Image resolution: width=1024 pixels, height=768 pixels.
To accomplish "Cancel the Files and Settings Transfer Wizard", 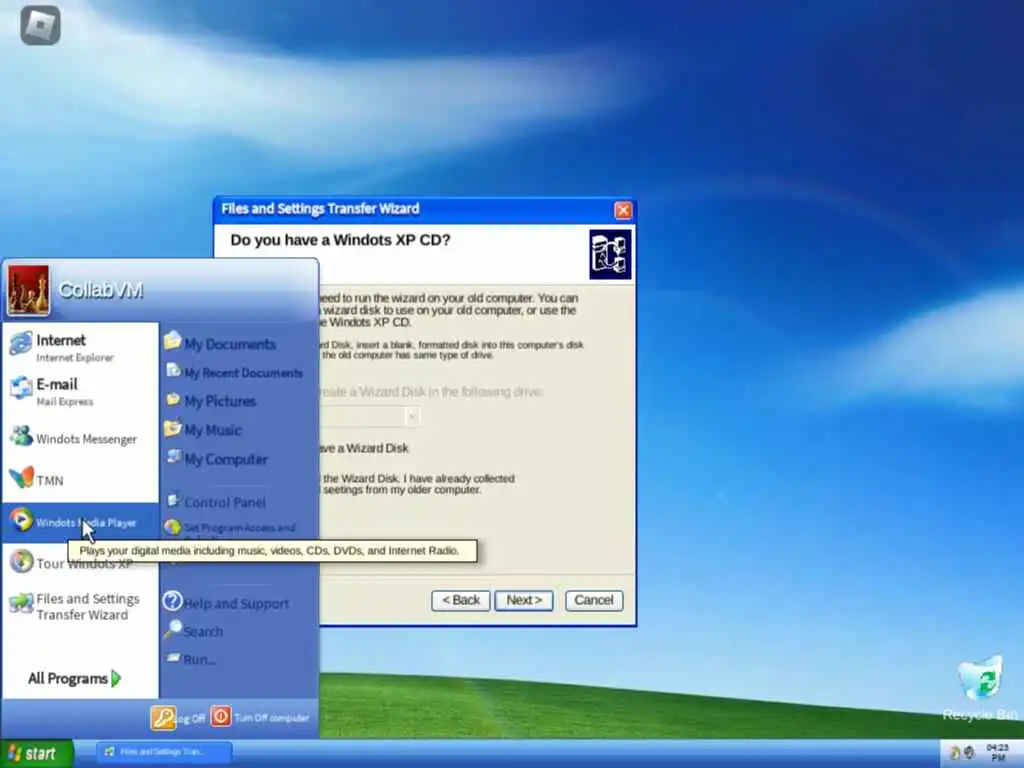I will (x=594, y=600).
